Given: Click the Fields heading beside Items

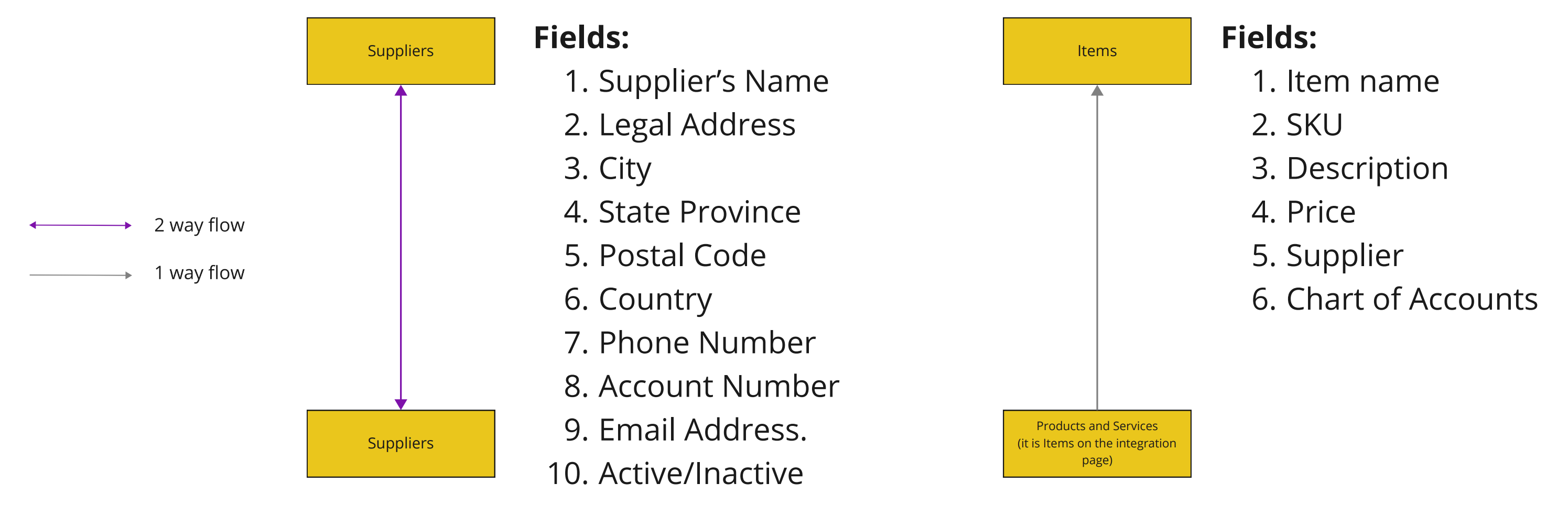Looking at the screenshot, I should (x=1269, y=38).
